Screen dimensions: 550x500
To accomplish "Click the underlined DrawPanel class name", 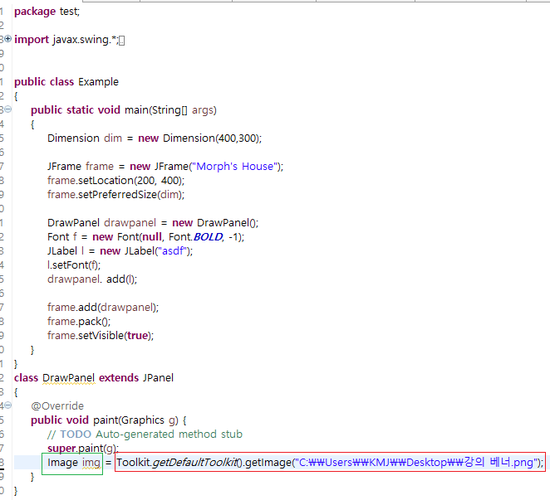I will (x=68, y=378).
